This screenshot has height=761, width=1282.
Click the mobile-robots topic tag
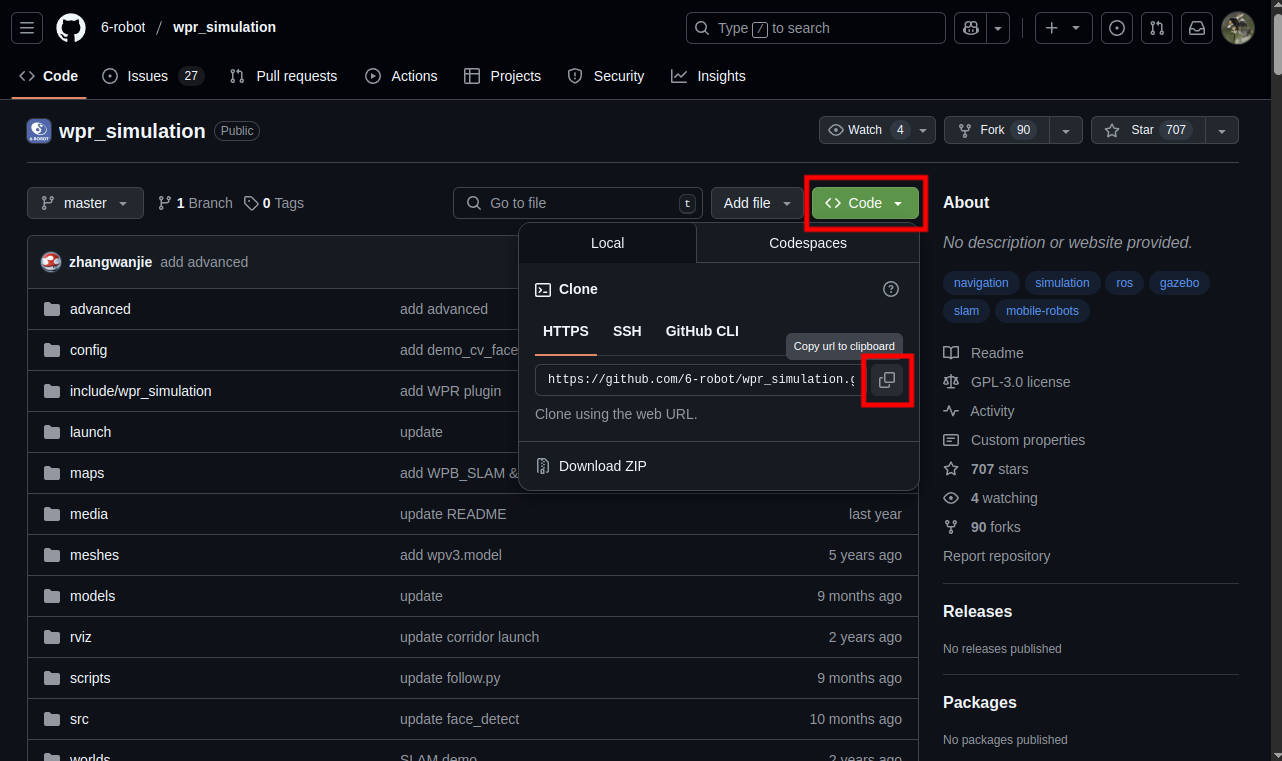tap(1042, 311)
